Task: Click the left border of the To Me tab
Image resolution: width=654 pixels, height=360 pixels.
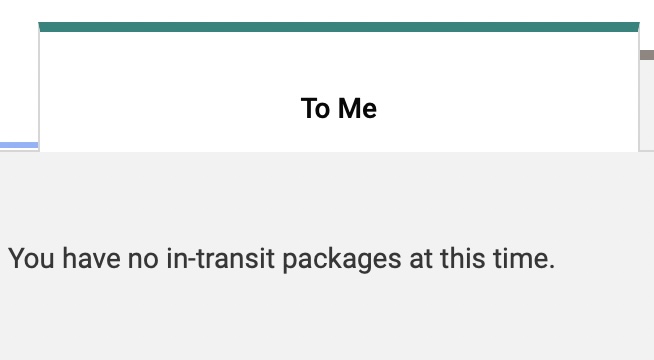Action: 39,92
